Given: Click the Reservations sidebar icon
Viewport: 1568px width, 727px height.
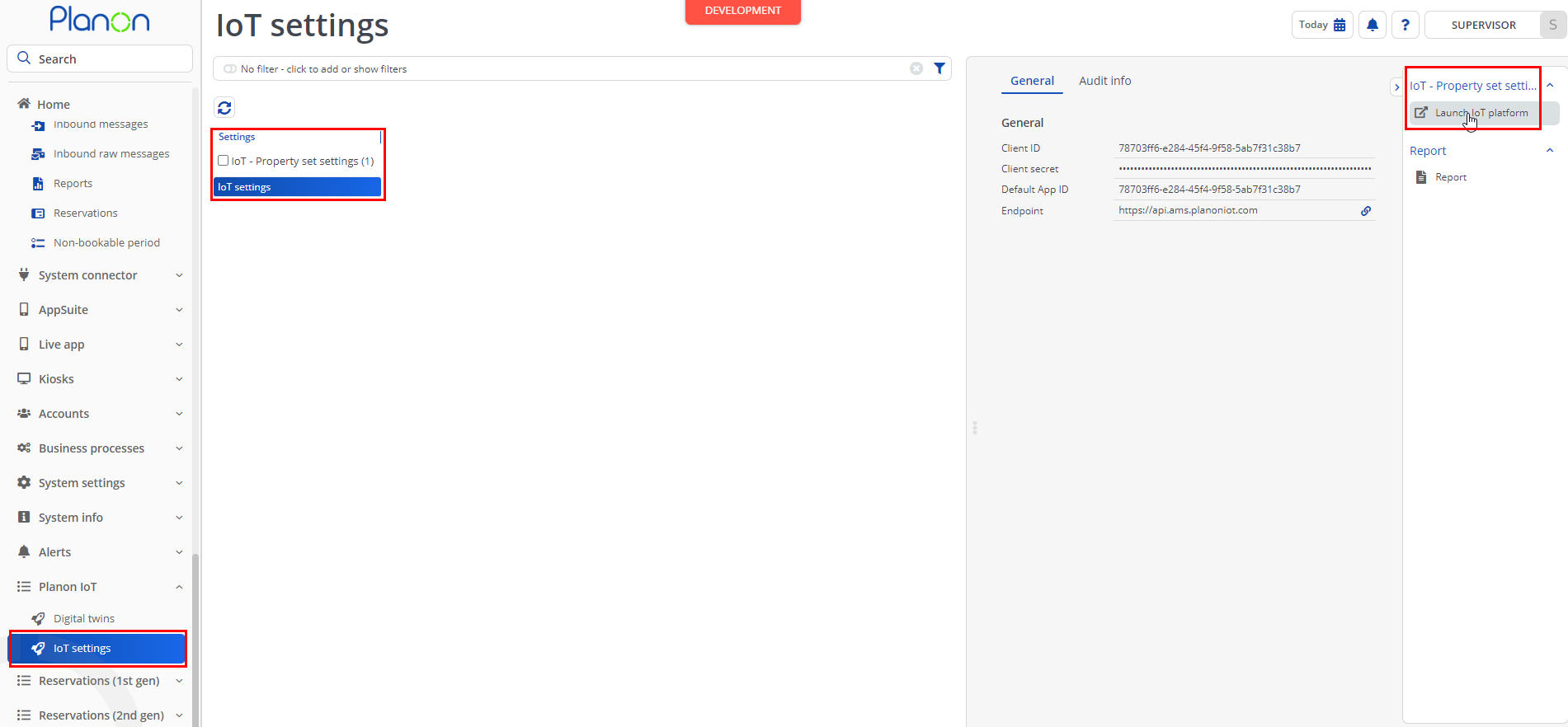Looking at the screenshot, I should pos(38,213).
